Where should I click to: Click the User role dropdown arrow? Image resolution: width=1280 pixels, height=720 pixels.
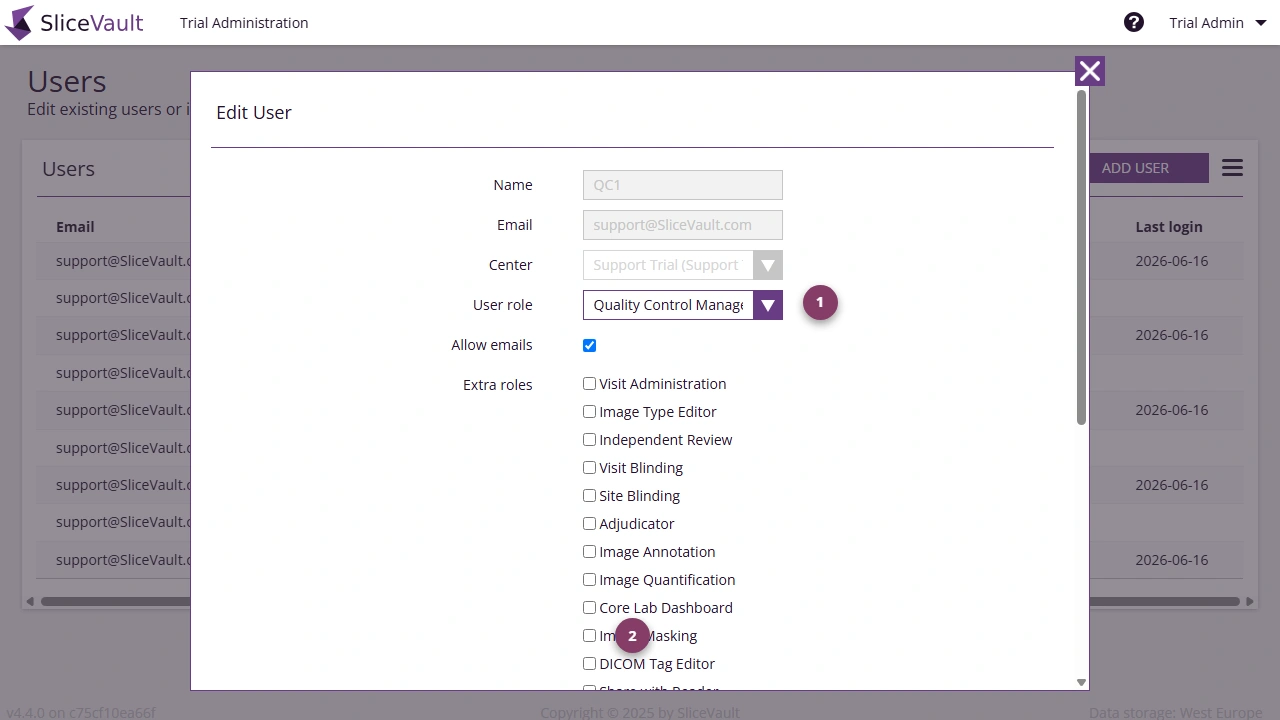[x=768, y=305]
